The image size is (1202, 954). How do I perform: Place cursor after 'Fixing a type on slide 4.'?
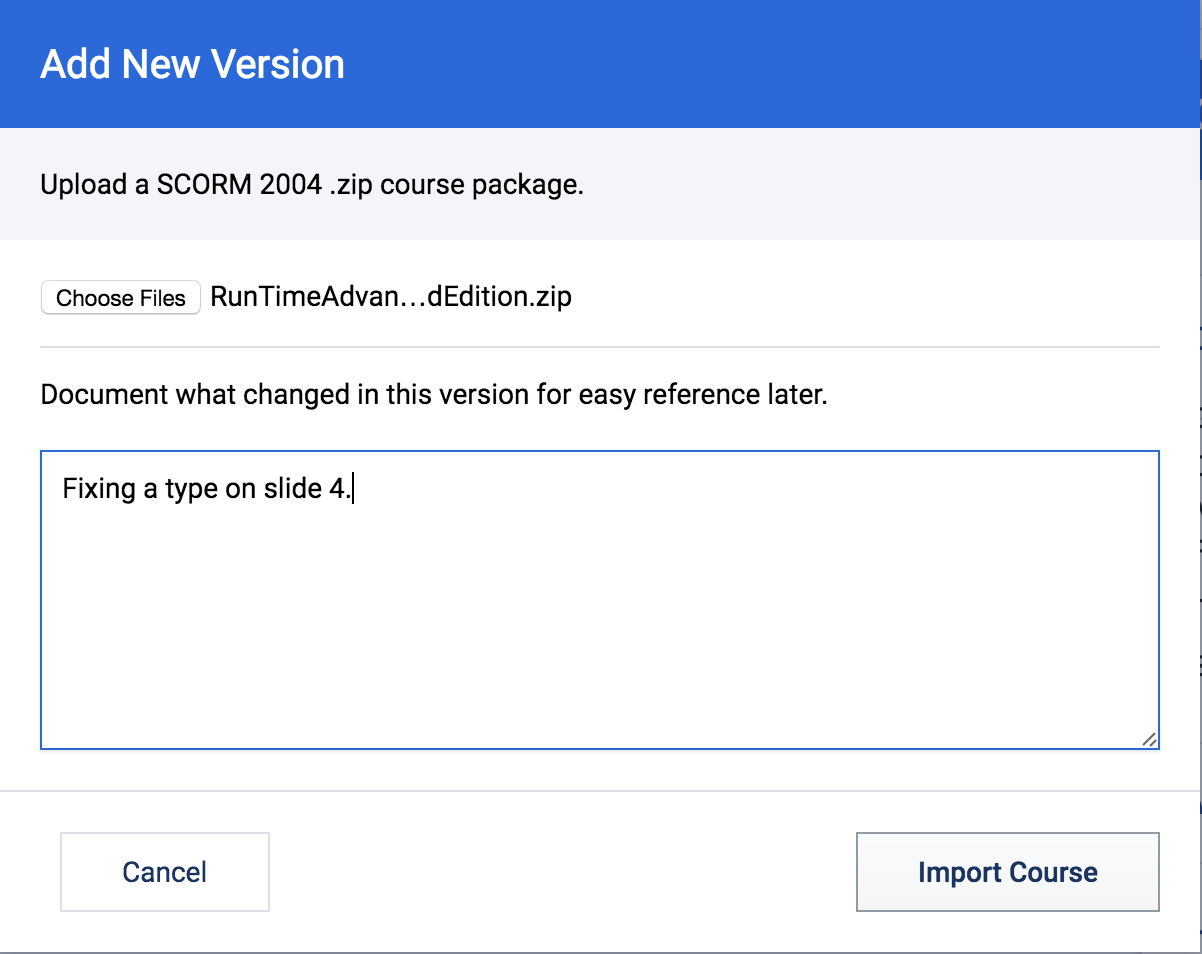tap(356, 489)
